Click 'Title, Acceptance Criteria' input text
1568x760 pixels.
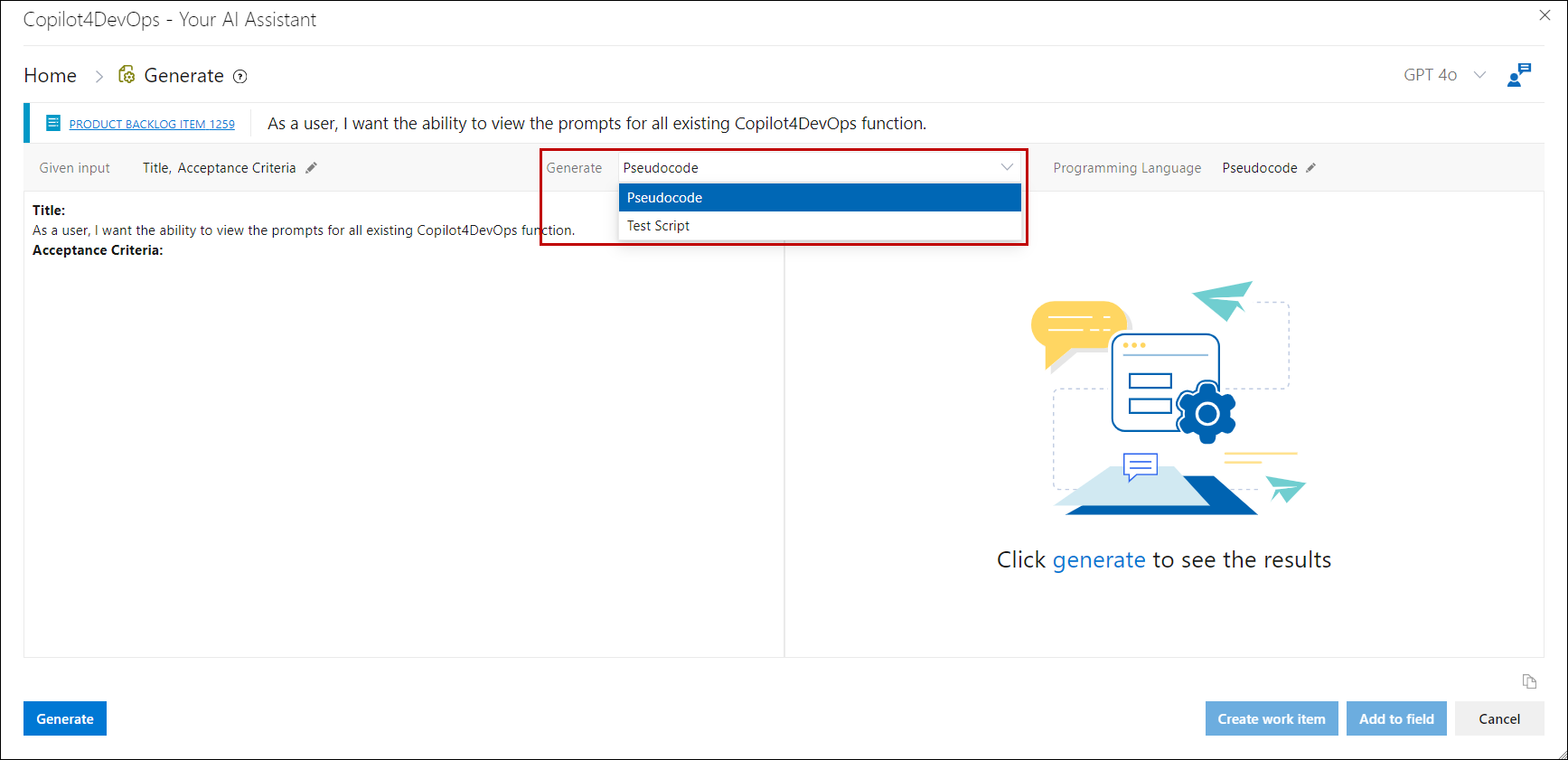point(220,168)
